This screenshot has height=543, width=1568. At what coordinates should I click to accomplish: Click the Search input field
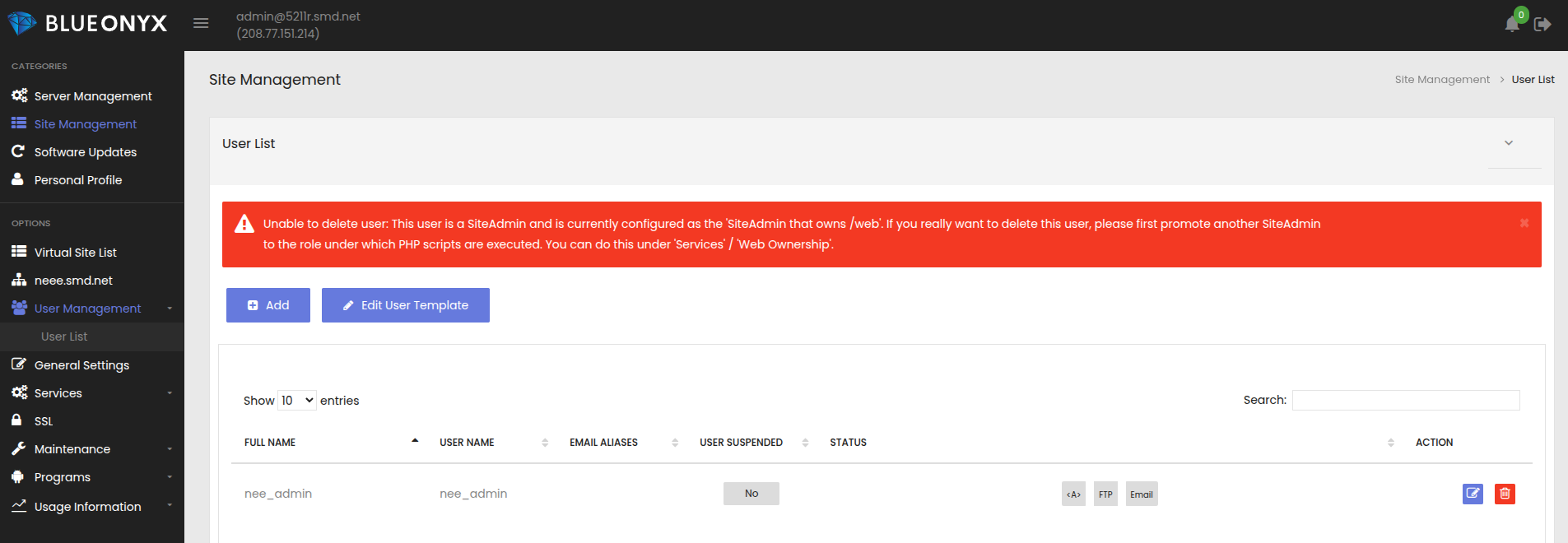click(1406, 401)
